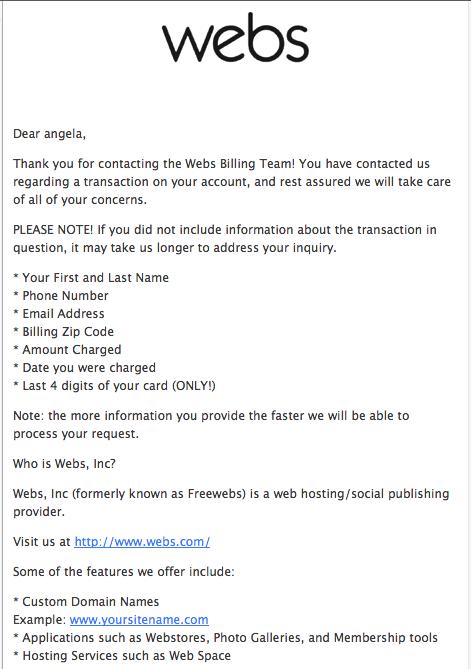The width and height of the screenshot is (471, 669).
Task: Open the www.yoursitename.com example link
Action: coord(139,620)
